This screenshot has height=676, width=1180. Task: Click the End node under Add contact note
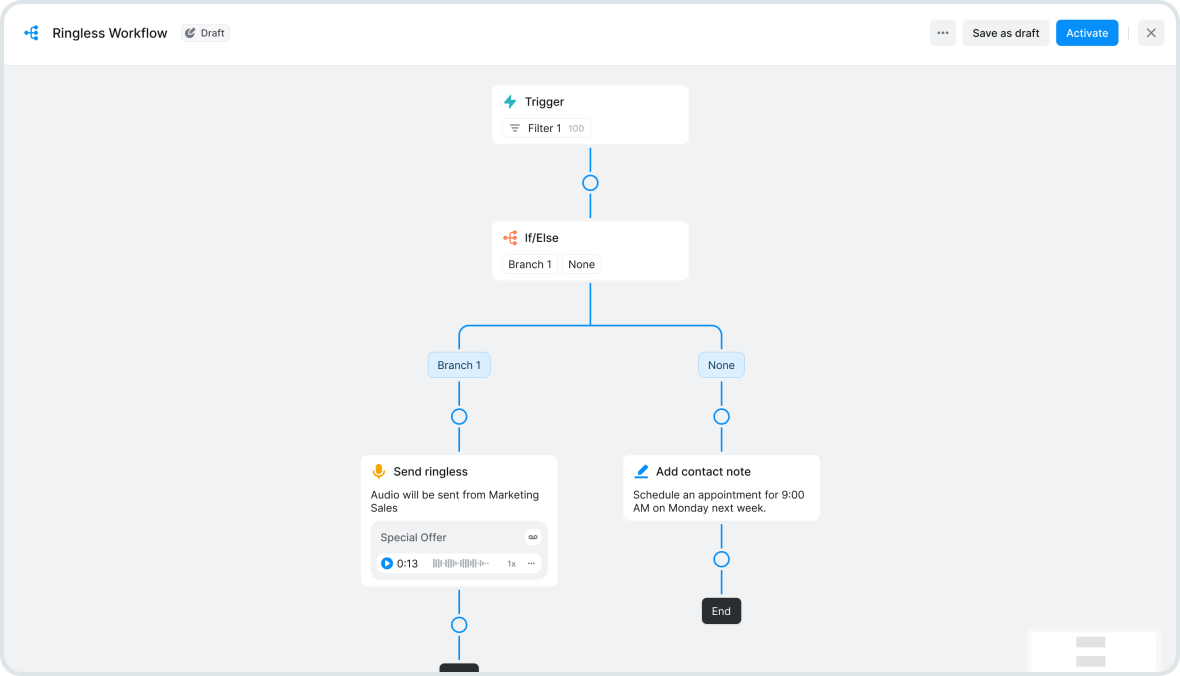point(721,611)
